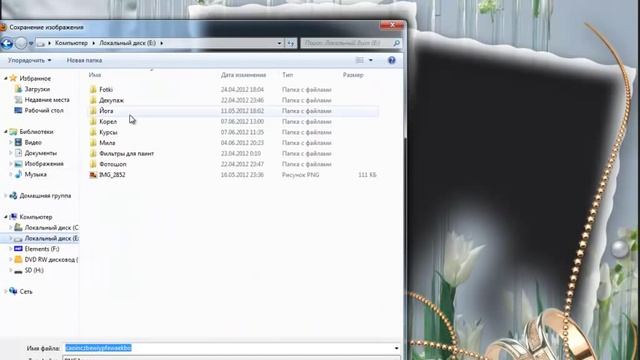Open the Упорядочить menu
The height and width of the screenshot is (360, 640).
pyautogui.click(x=29, y=60)
